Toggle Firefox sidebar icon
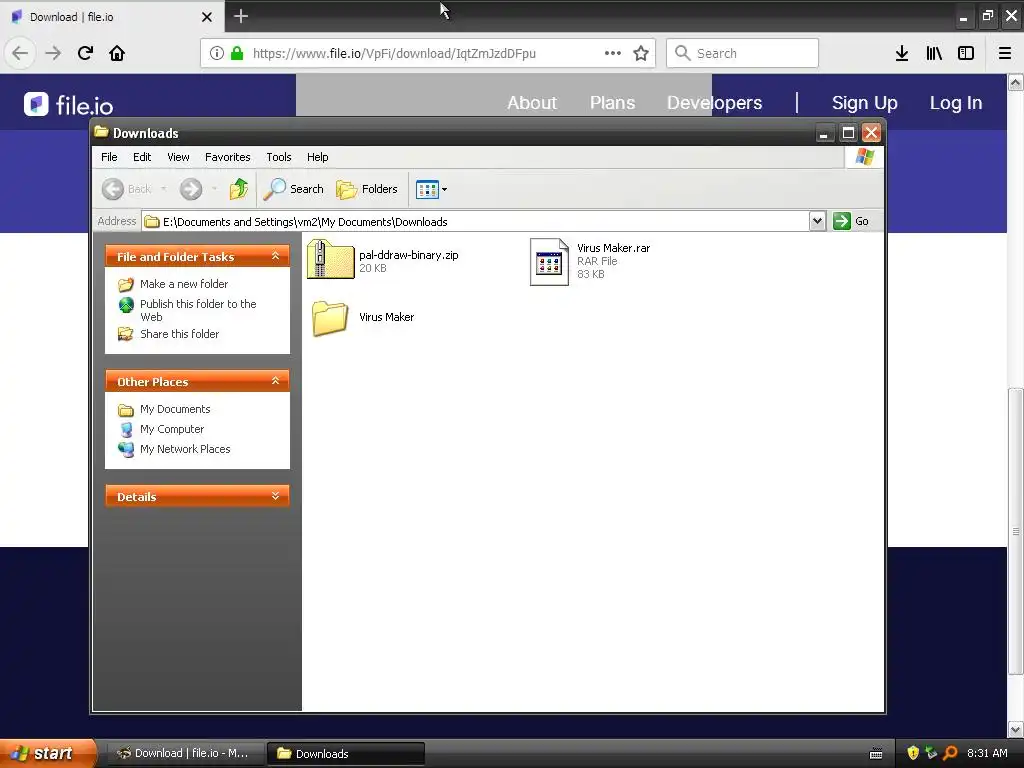Image resolution: width=1024 pixels, height=768 pixels. [x=966, y=53]
